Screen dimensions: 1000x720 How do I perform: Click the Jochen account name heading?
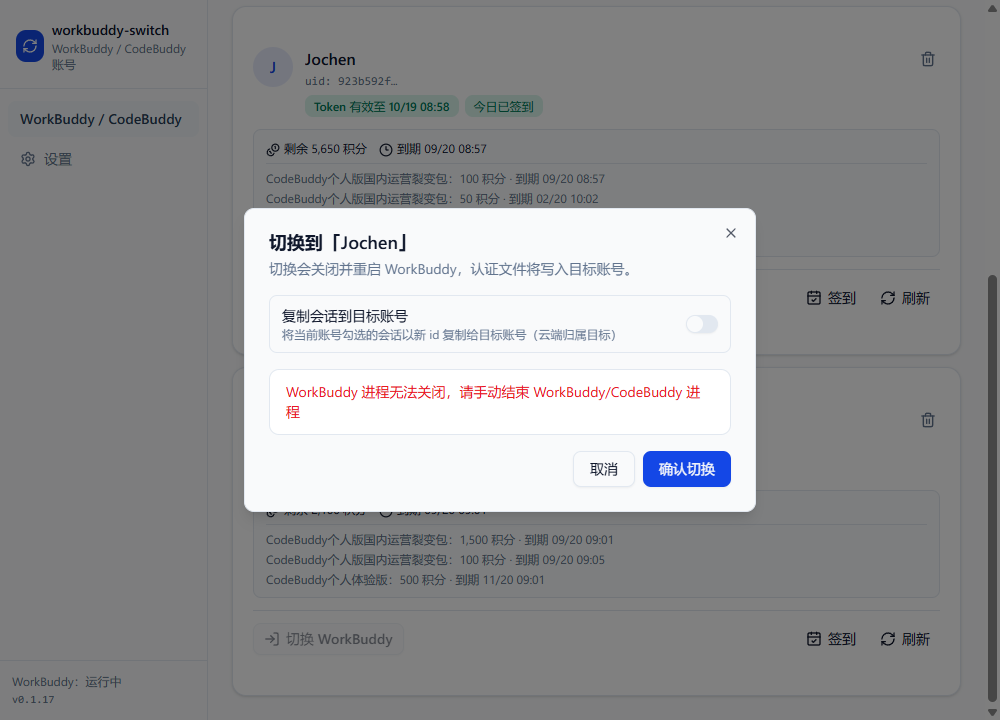tap(330, 59)
